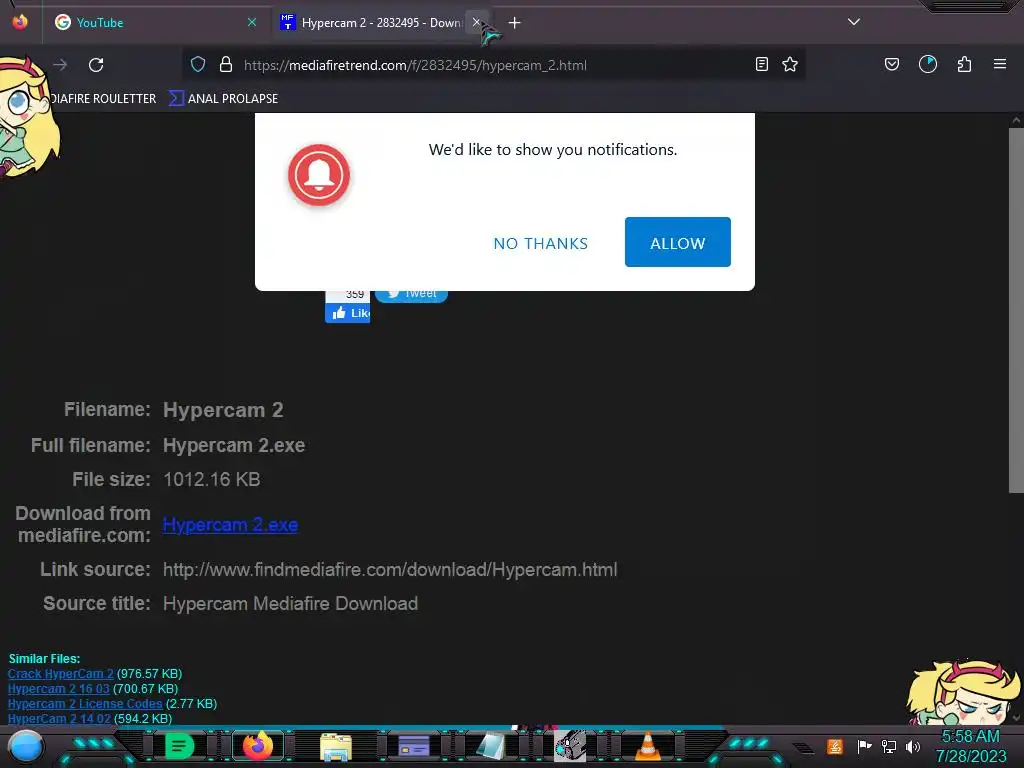This screenshot has width=1024, height=768.
Task: Expand the list all tabs chevron
Action: click(x=854, y=22)
